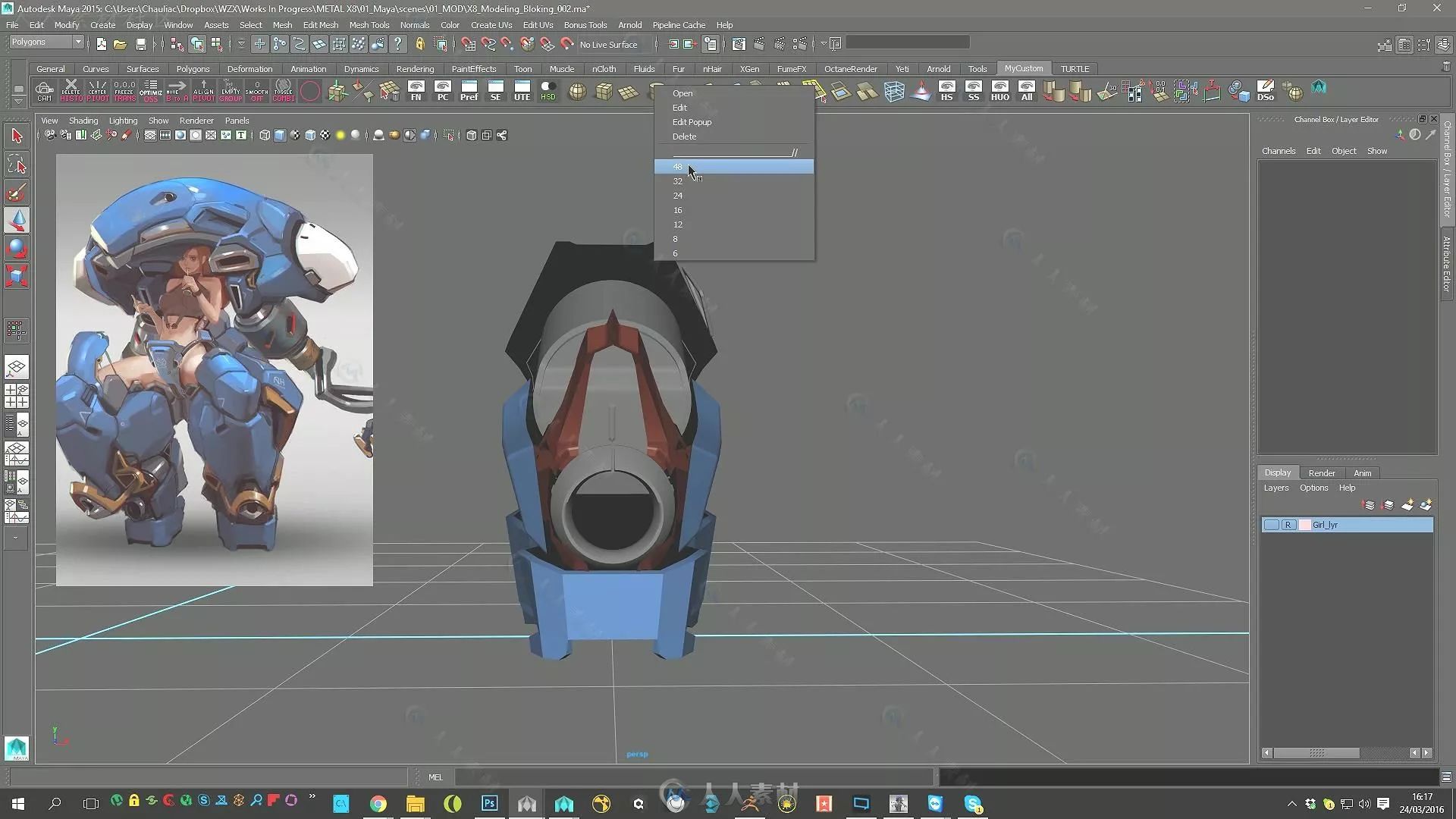The width and height of the screenshot is (1456, 819).
Task: Click the DSo shelf icon
Action: coord(1265,91)
